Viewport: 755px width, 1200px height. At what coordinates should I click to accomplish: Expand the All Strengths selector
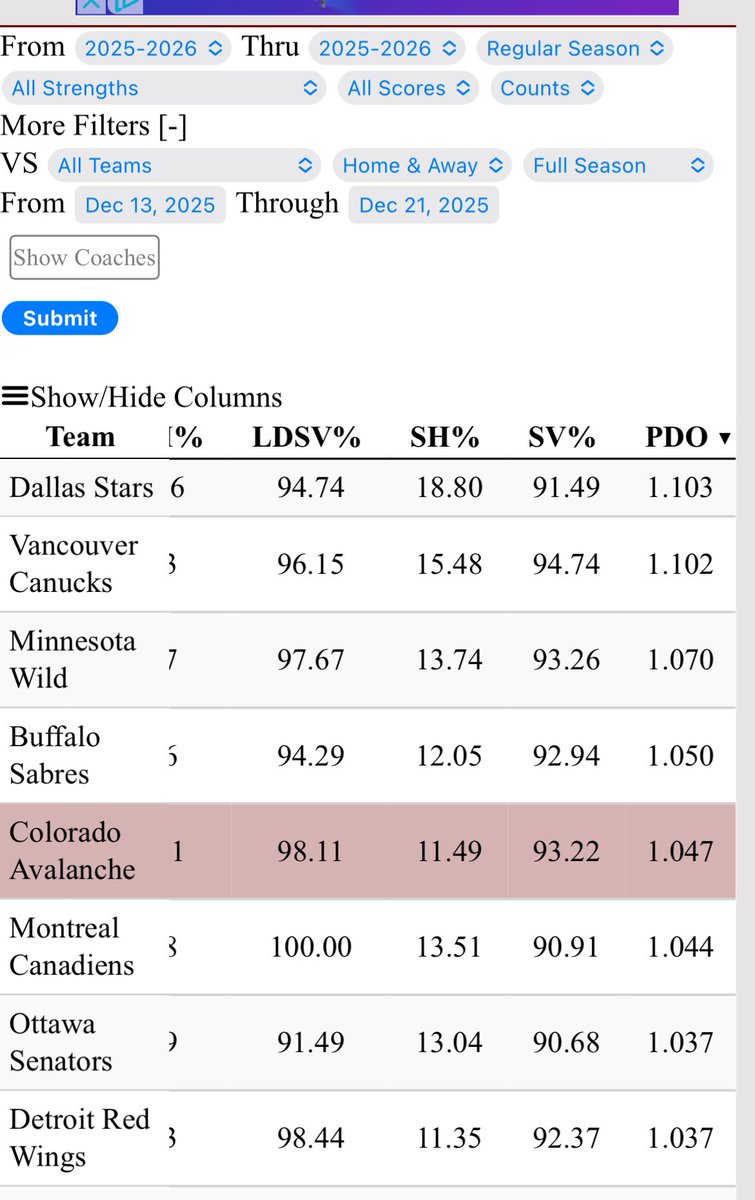point(164,88)
